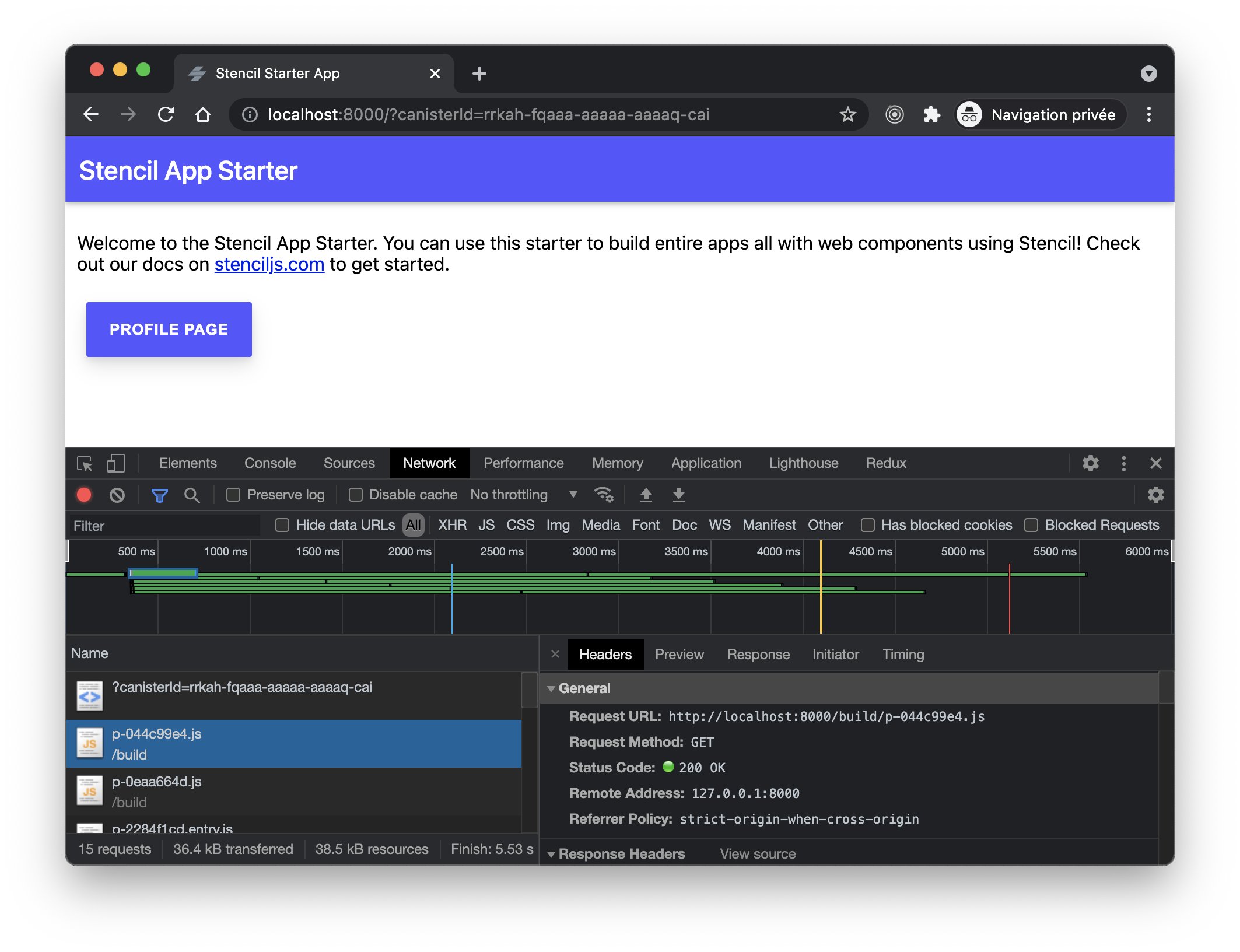Search network requests
The width and height of the screenshot is (1240, 952).
pyautogui.click(x=192, y=495)
